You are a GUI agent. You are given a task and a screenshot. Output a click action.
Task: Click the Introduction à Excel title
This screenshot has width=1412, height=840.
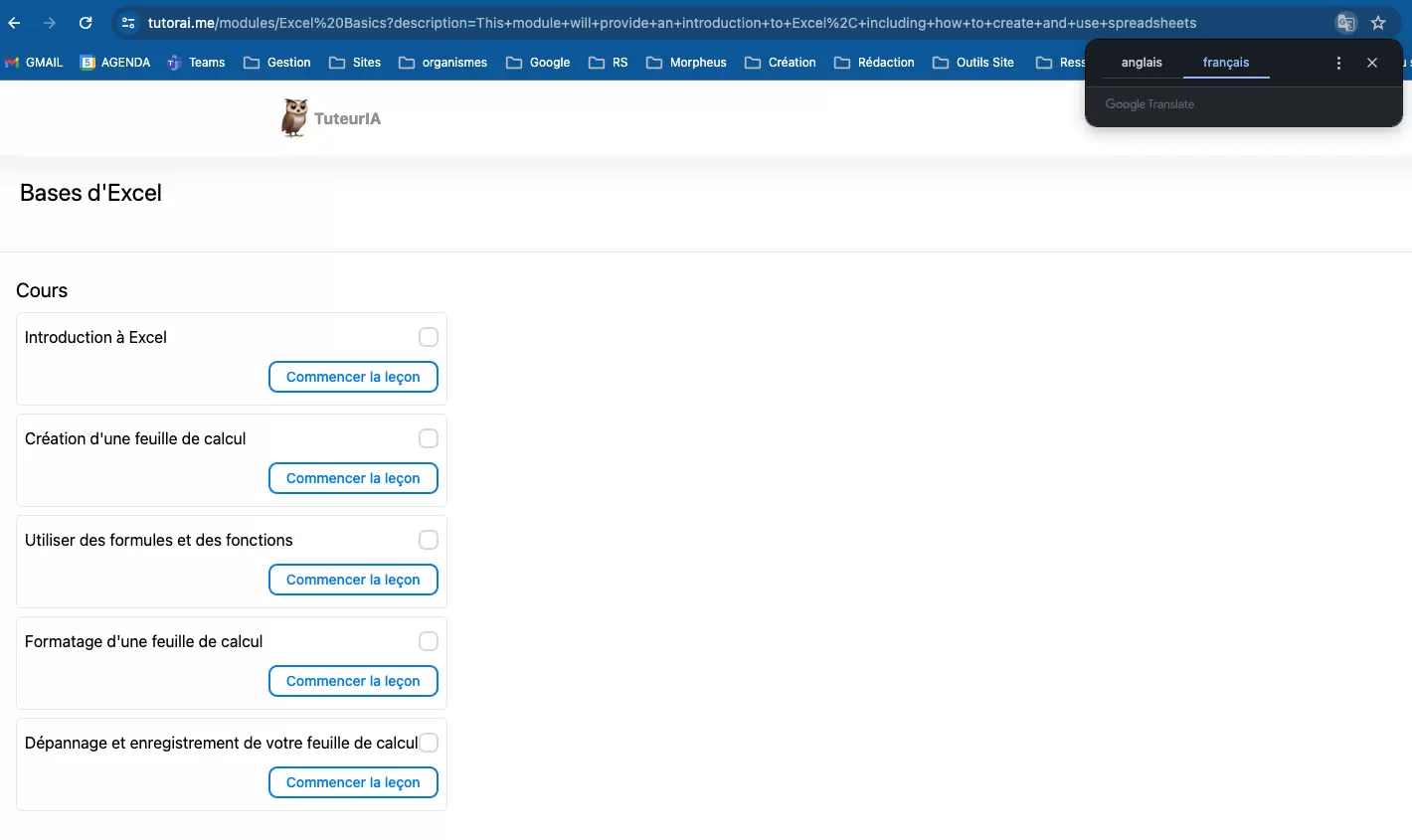click(95, 337)
